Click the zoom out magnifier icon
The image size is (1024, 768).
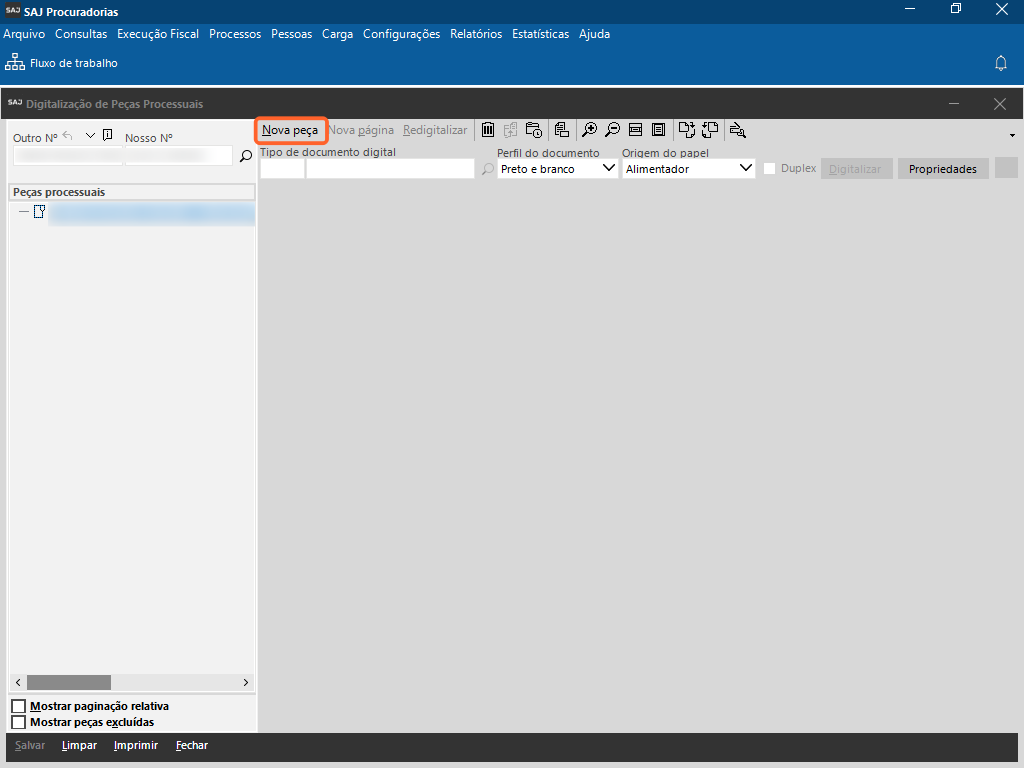[x=612, y=130]
